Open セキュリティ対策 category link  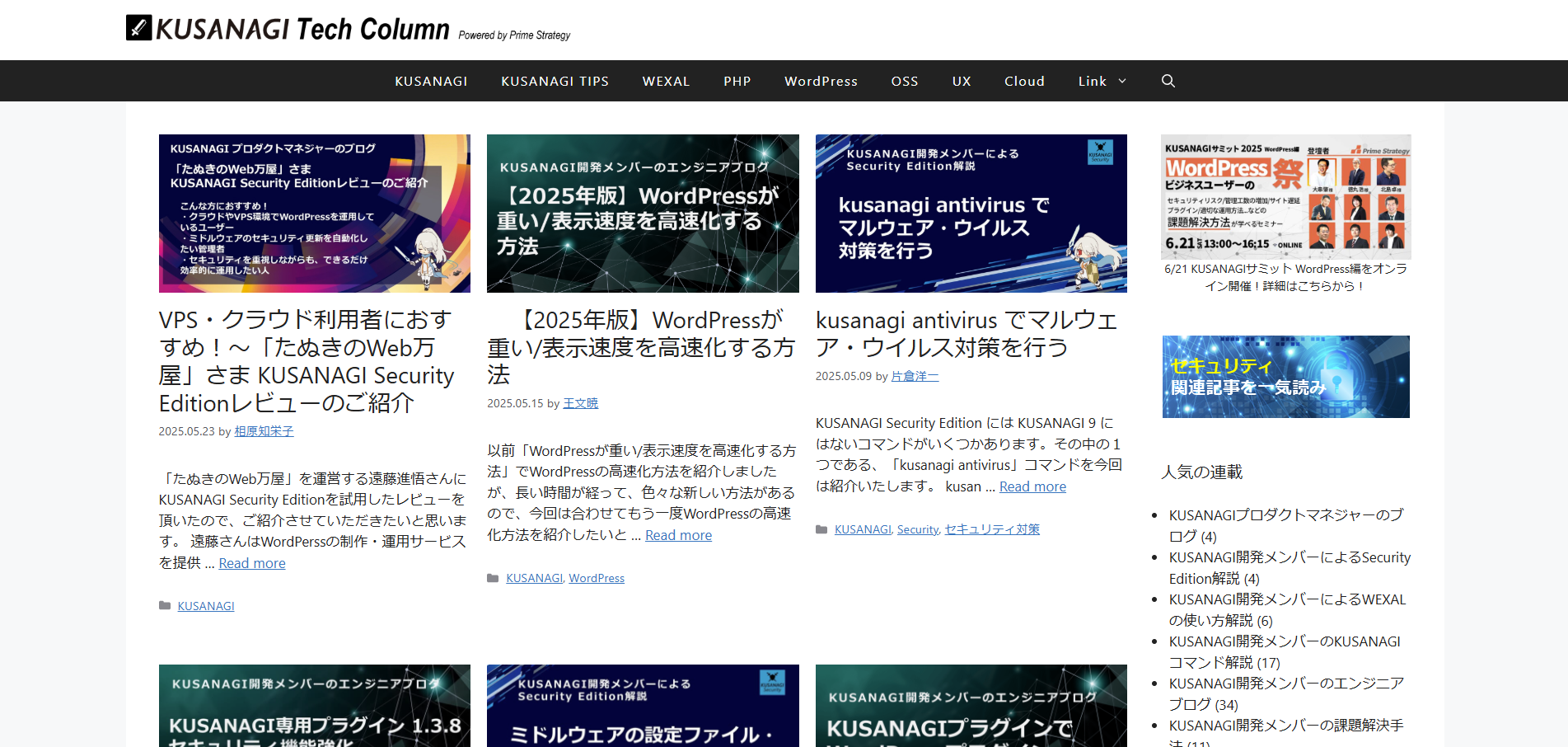(x=992, y=529)
